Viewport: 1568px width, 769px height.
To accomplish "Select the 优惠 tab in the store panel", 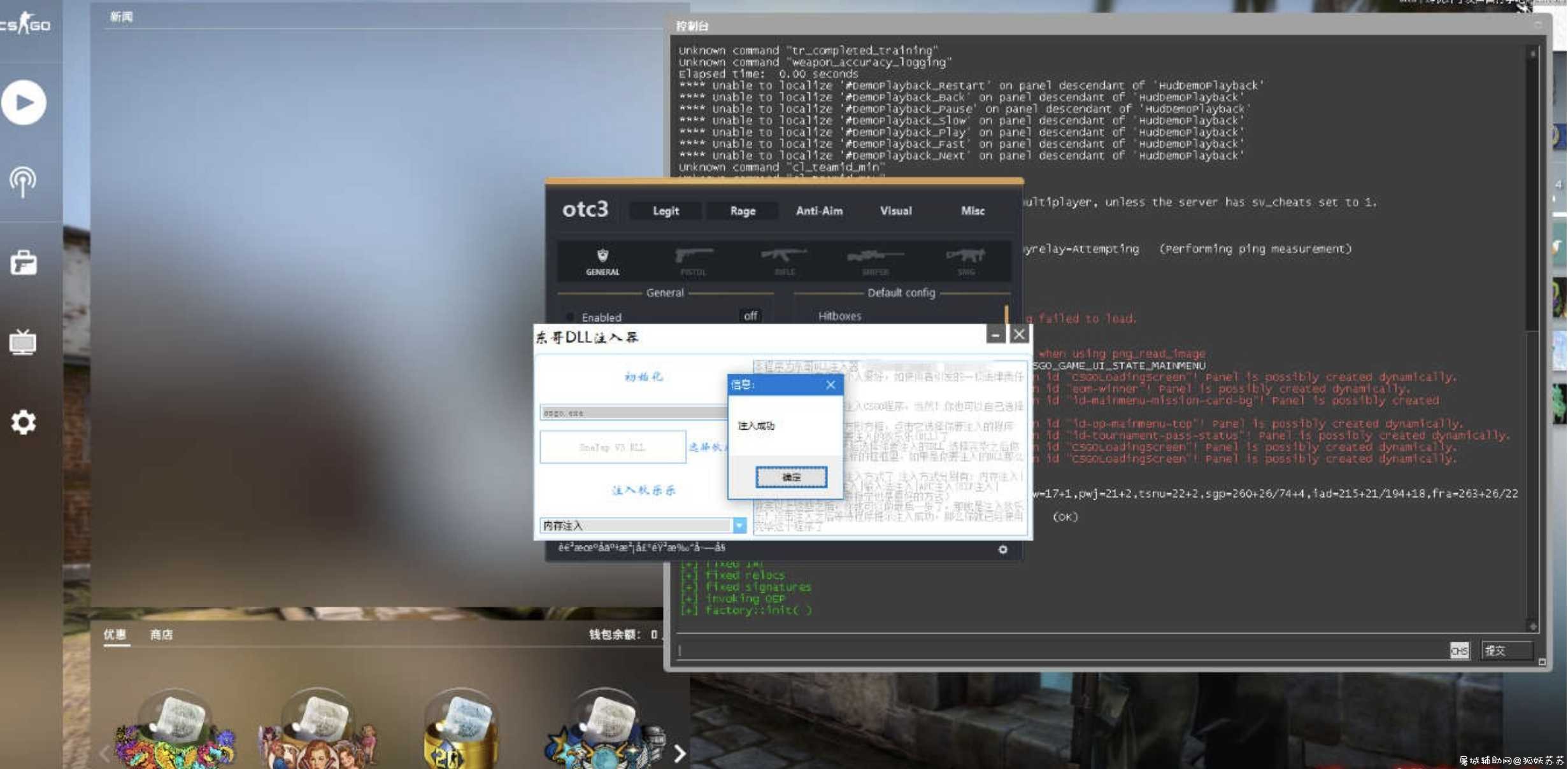I will tap(115, 635).
